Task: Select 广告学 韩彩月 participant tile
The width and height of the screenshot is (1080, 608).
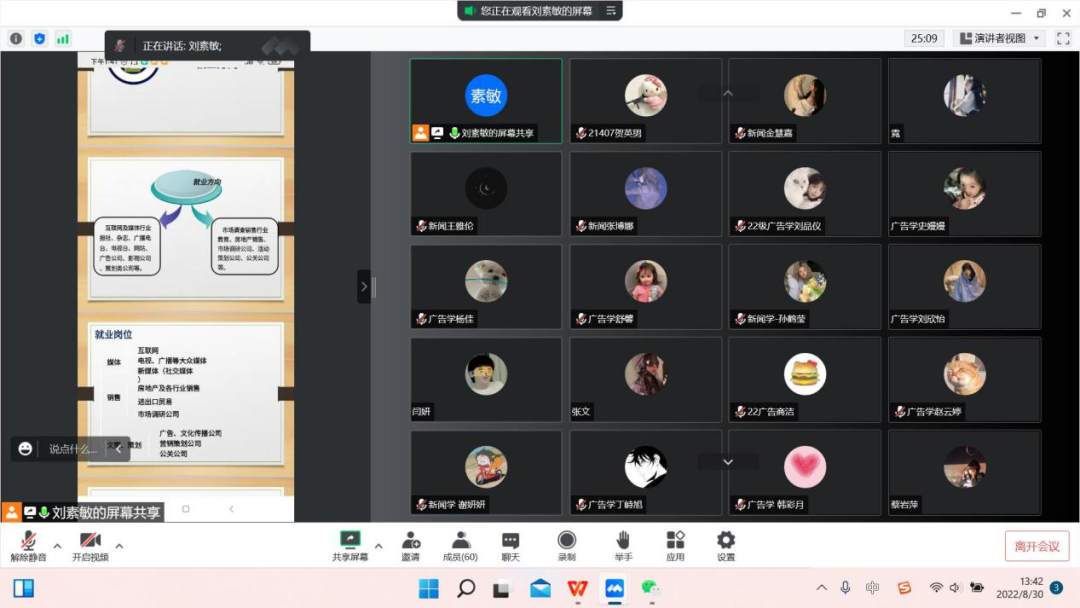Action: [804, 472]
